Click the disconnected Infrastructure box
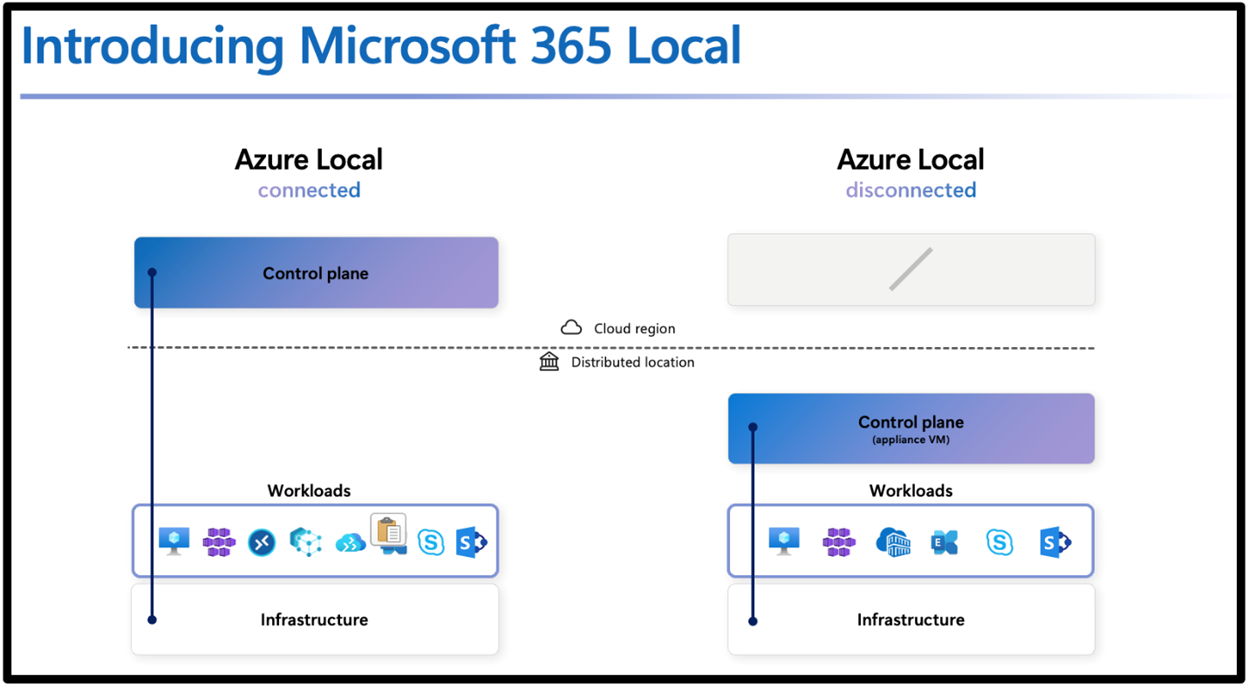 click(911, 620)
